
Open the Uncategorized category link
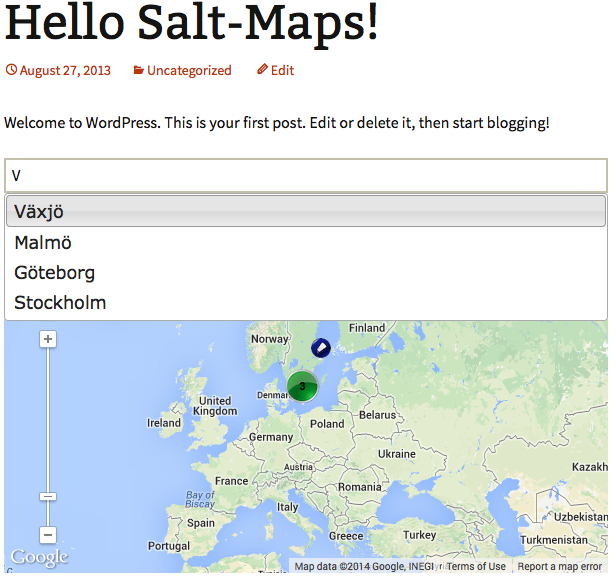click(x=189, y=71)
